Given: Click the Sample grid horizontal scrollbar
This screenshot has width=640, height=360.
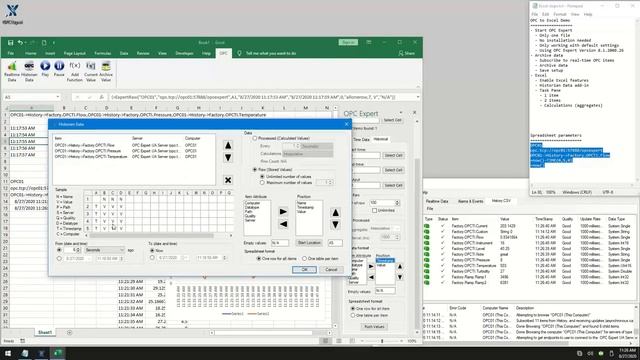Looking at the screenshot, I should [x=158, y=236].
